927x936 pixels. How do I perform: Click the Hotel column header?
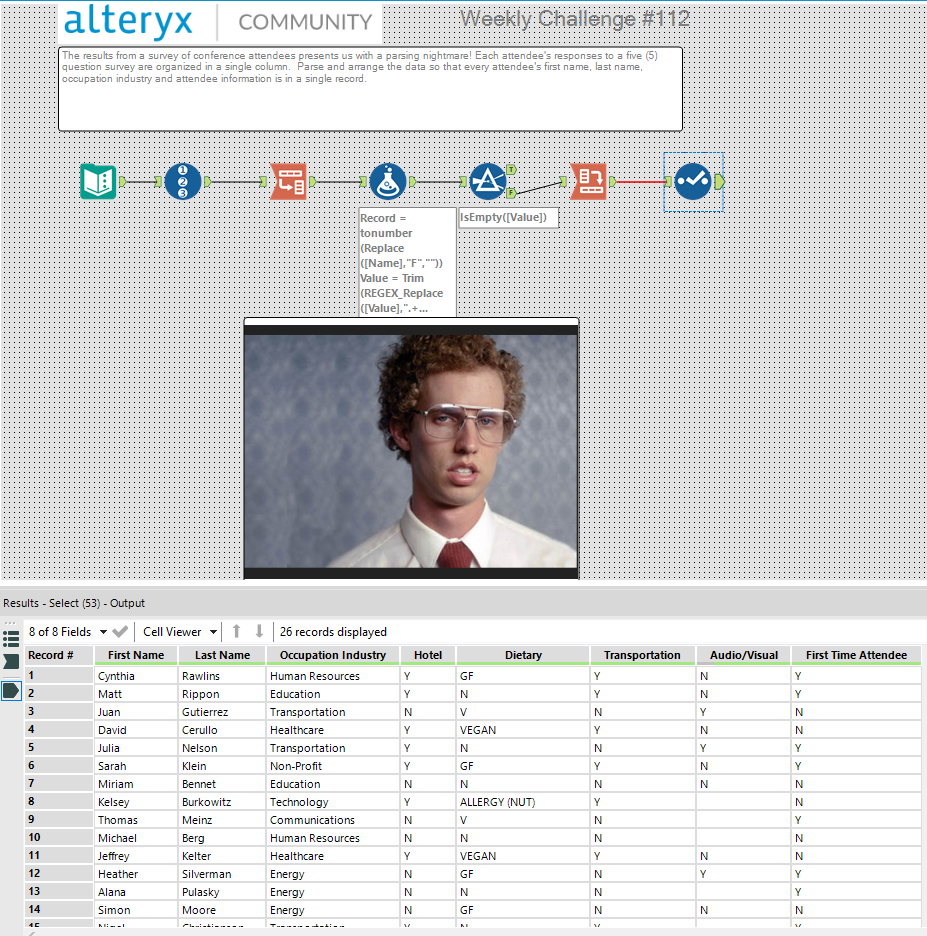point(428,655)
